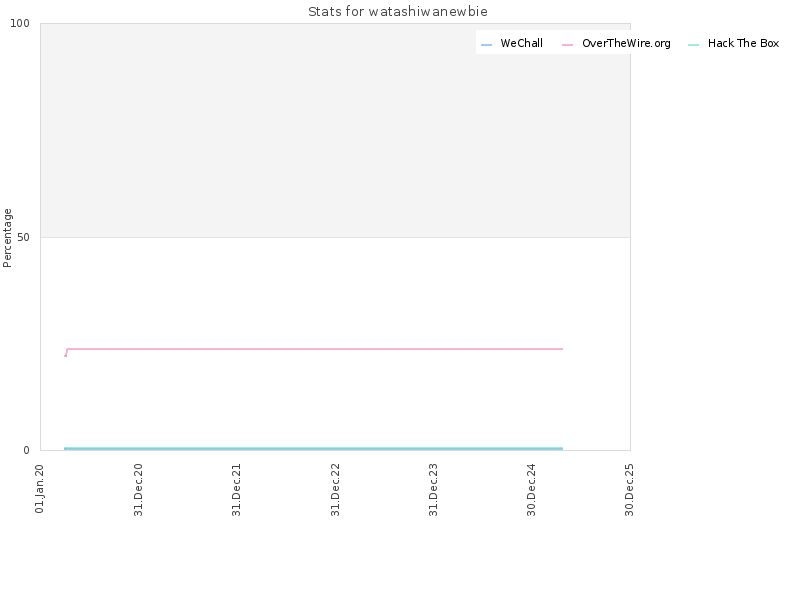
Task: Click the WeChall blue legend swatch
Action: [x=486, y=45]
